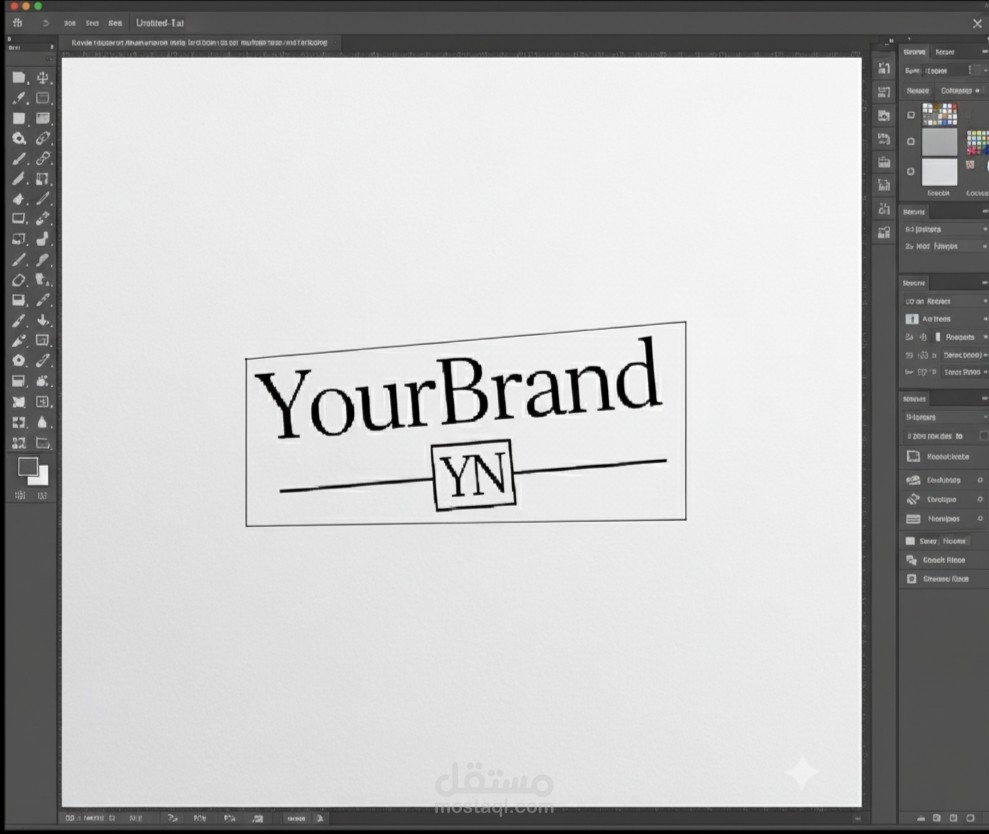Open the 'Inecr' dropdown field
The height and width of the screenshot is (834, 989).
click(964, 372)
